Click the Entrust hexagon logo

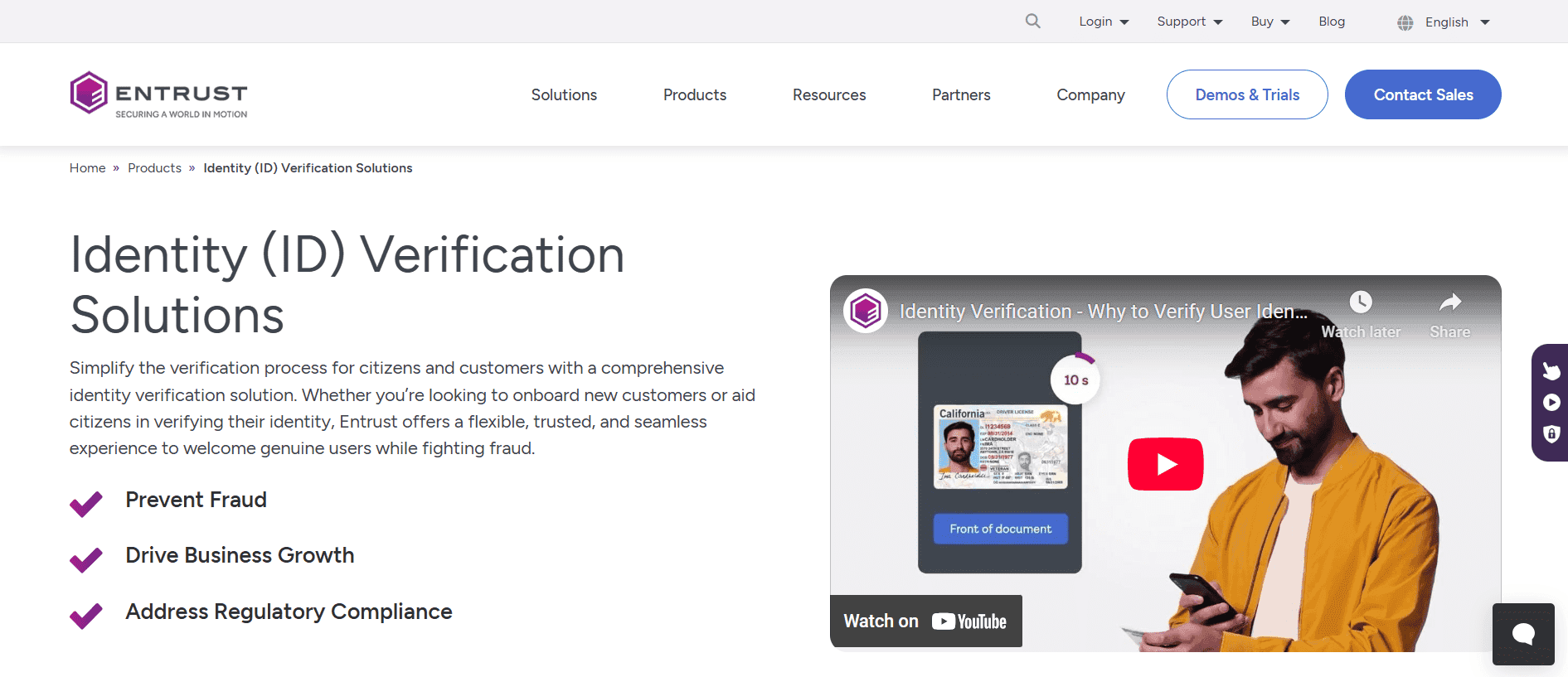pyautogui.click(x=89, y=93)
